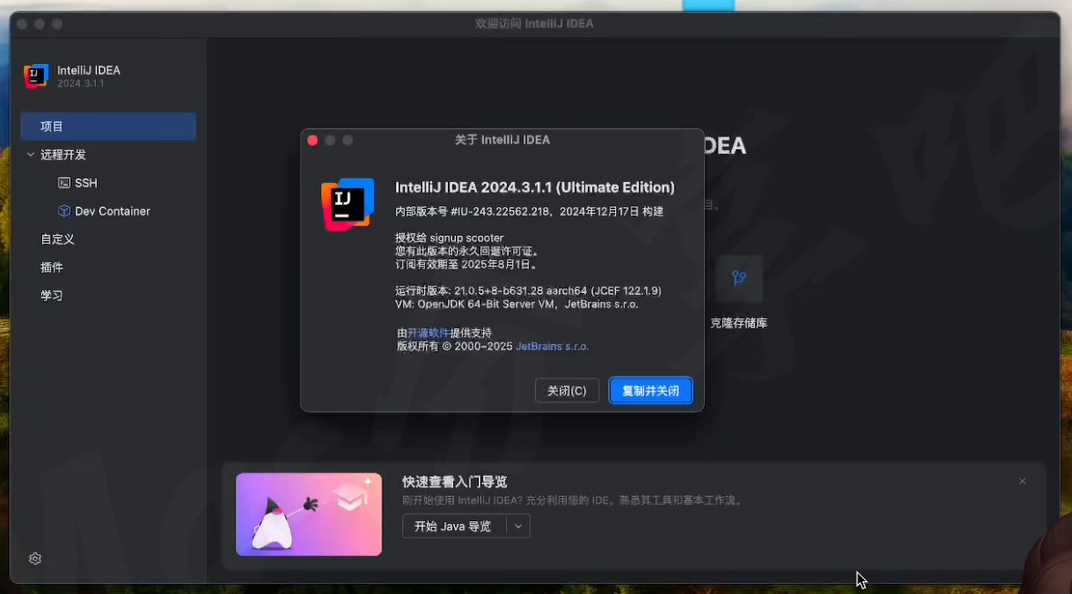Click the 关闭(C) button
Viewport: 1072px width, 594px height.
(567, 390)
